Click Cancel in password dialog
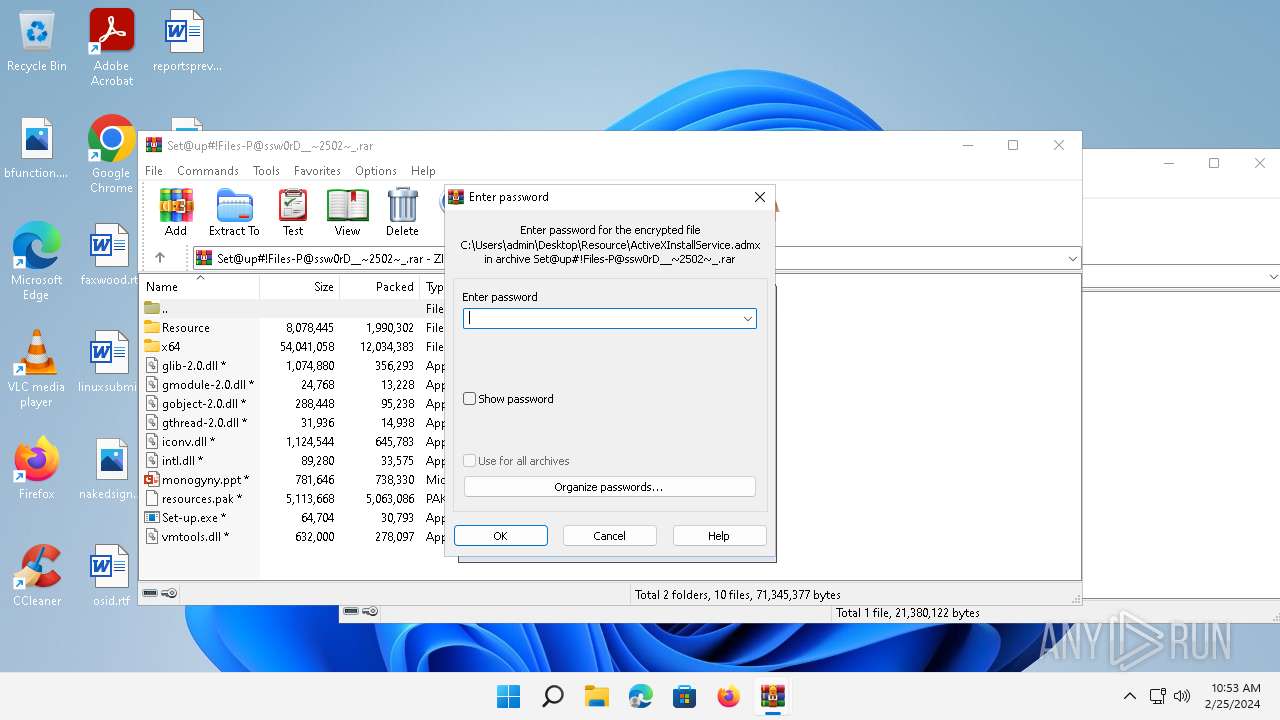 (x=609, y=536)
